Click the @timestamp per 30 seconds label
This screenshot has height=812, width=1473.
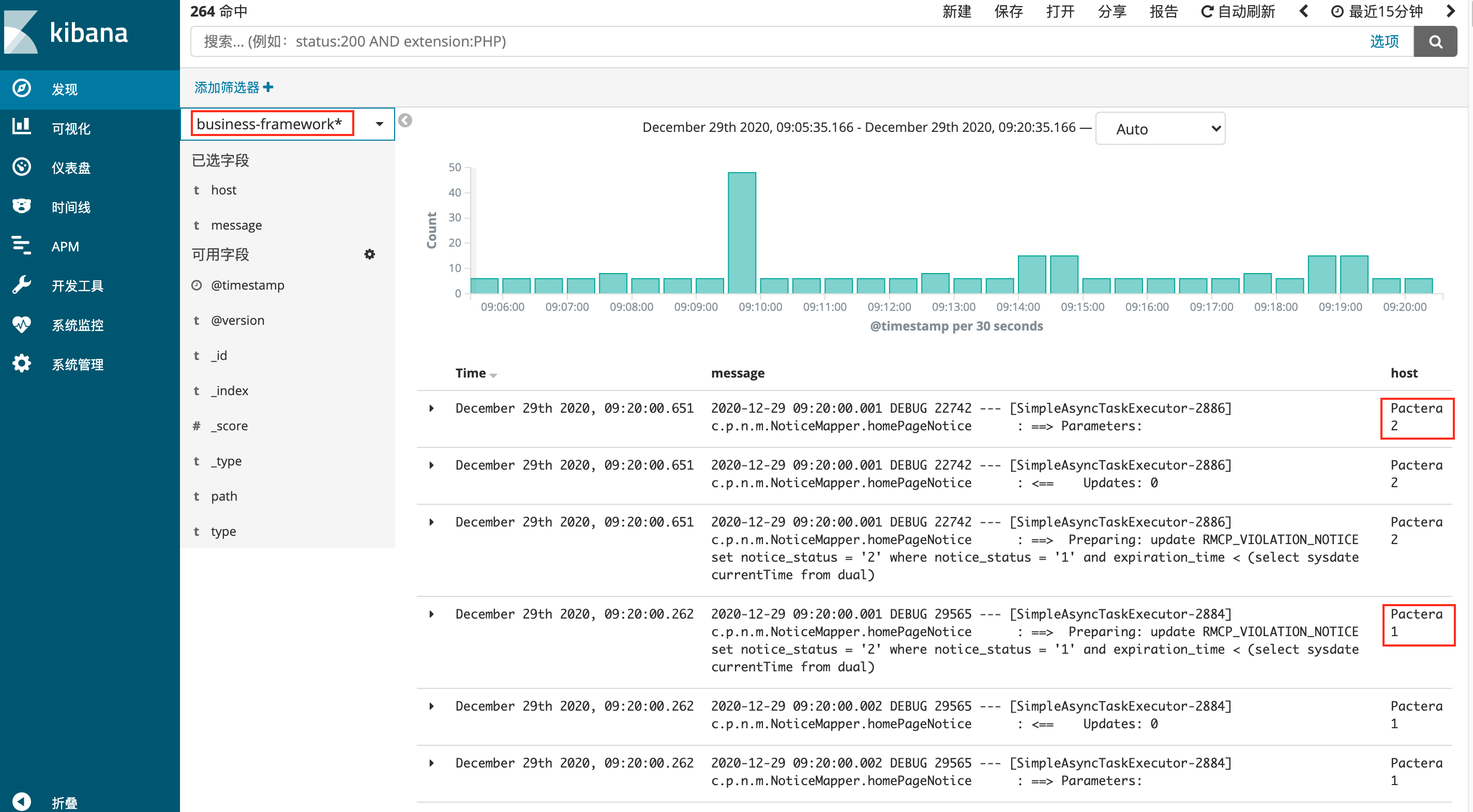tap(956, 326)
